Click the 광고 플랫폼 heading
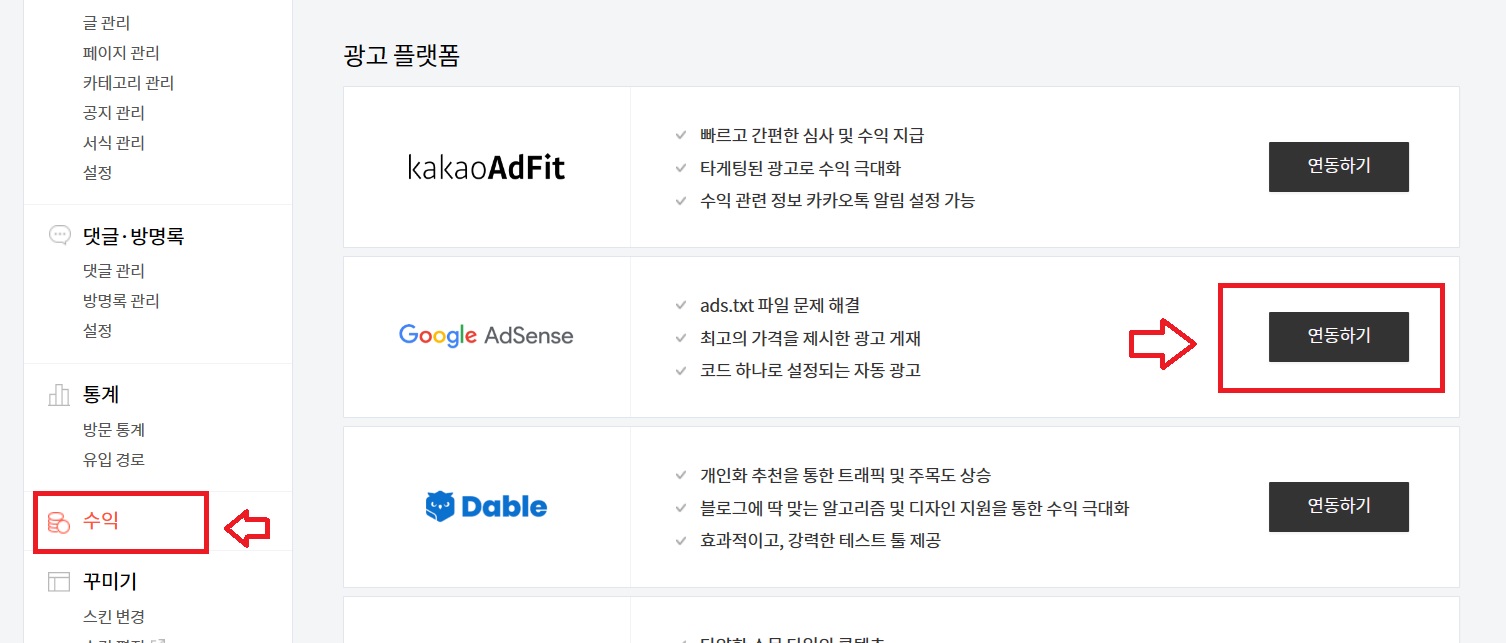 point(401,55)
